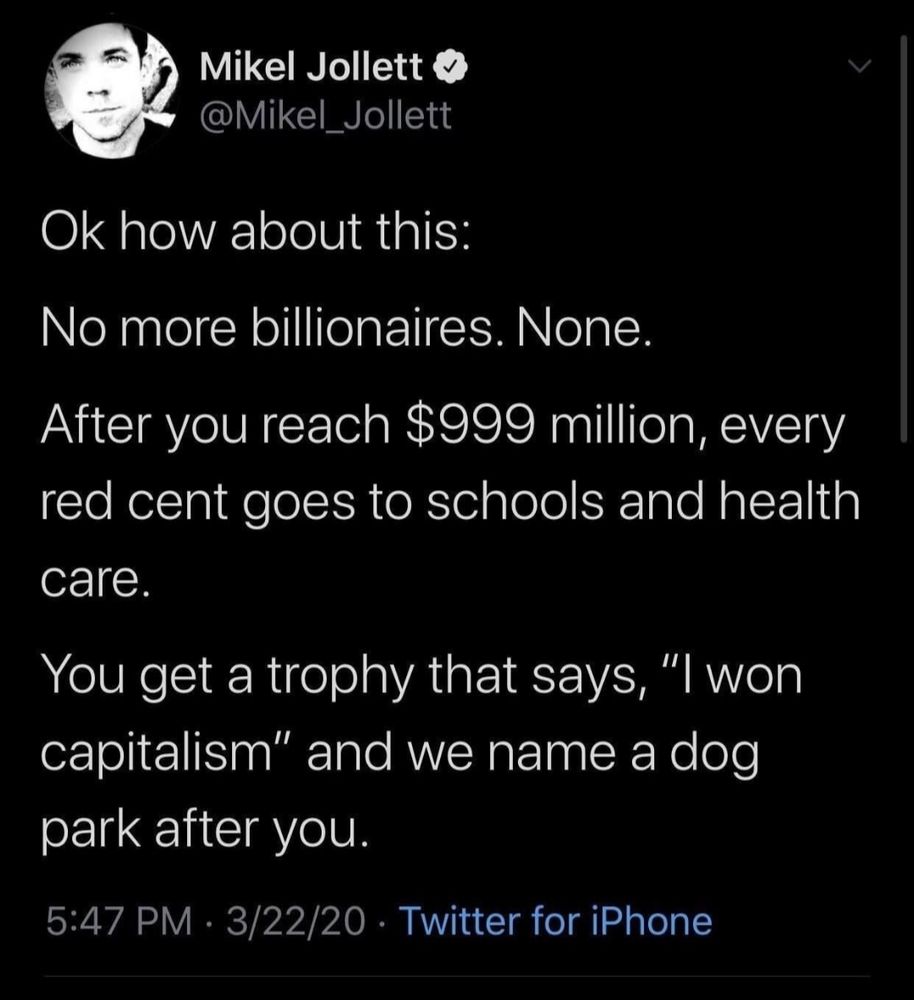Click the line "Ok how about this:"
Viewport: 914px width, 1000px height.
click(x=255, y=231)
